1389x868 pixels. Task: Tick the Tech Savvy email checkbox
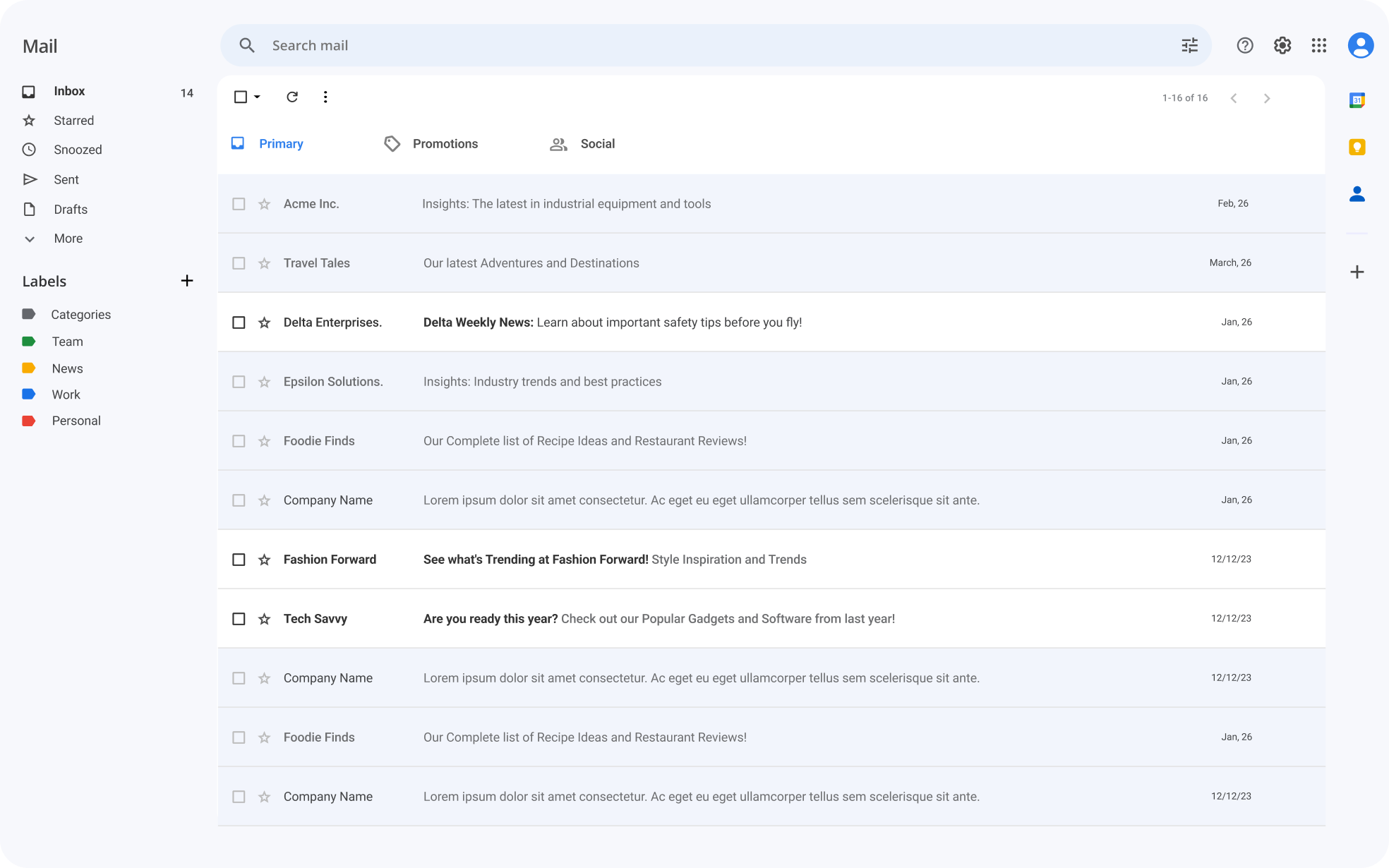[x=239, y=619]
